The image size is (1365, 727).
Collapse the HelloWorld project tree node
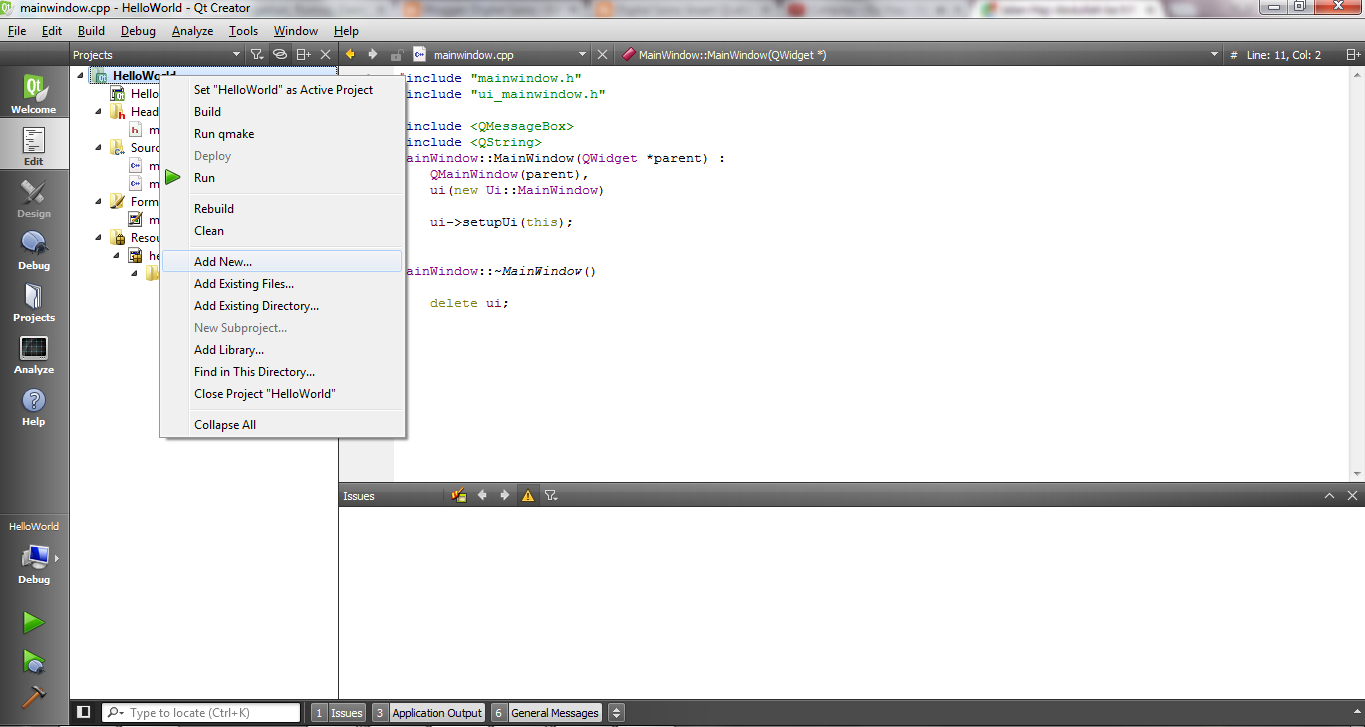pyautogui.click(x=80, y=75)
